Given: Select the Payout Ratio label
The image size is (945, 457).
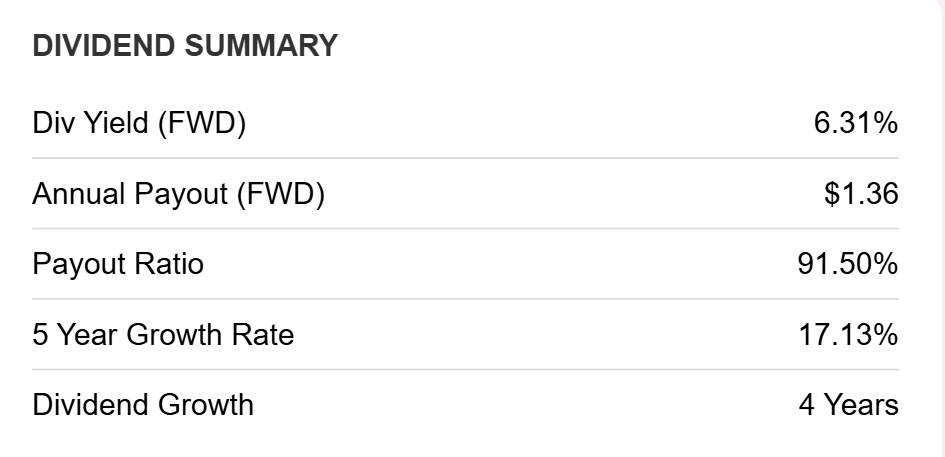Looking at the screenshot, I should (x=118, y=264).
